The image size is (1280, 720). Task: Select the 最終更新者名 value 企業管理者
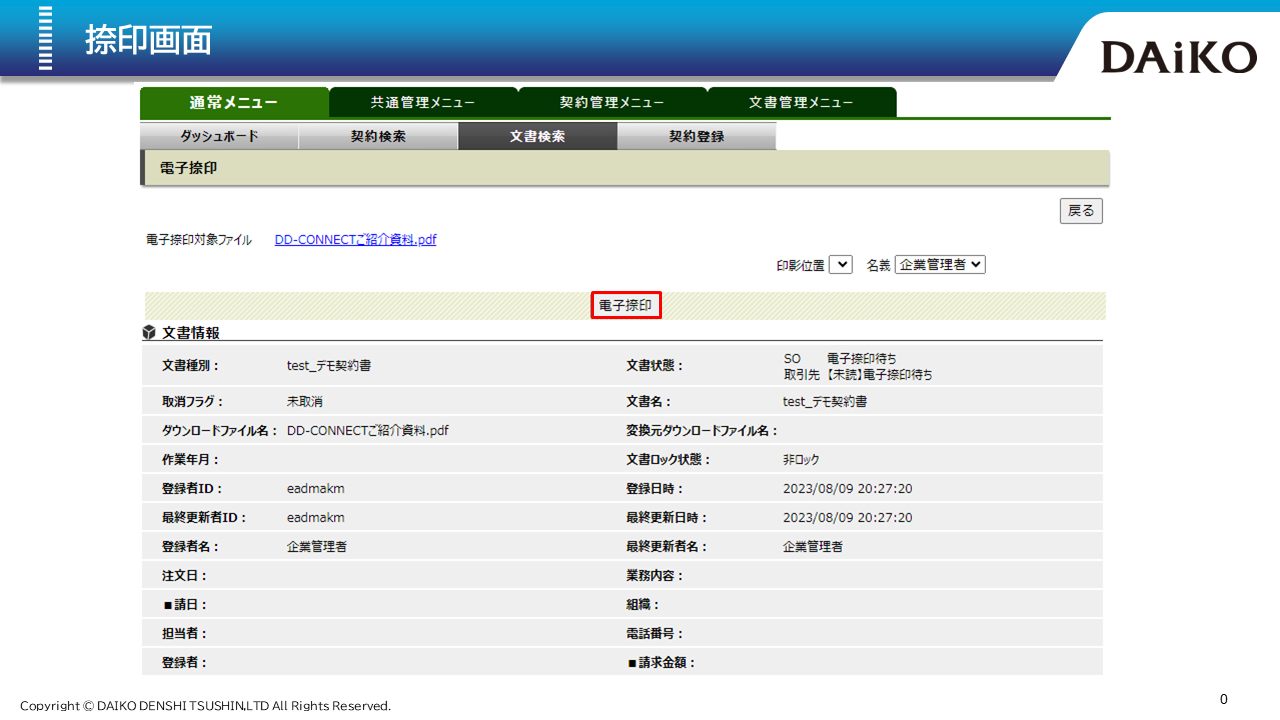click(813, 547)
